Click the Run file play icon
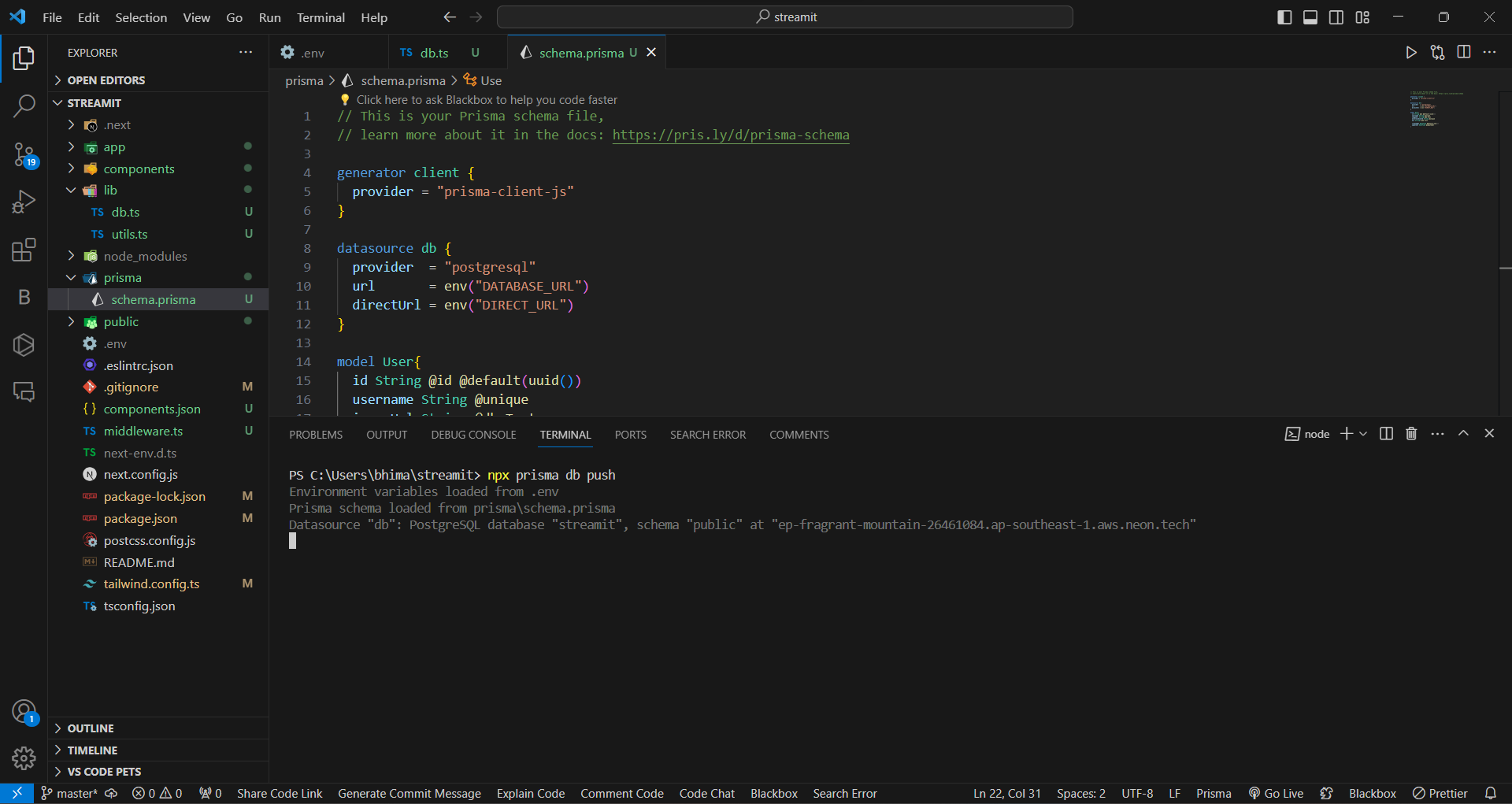1512x804 pixels. pos(1411,52)
